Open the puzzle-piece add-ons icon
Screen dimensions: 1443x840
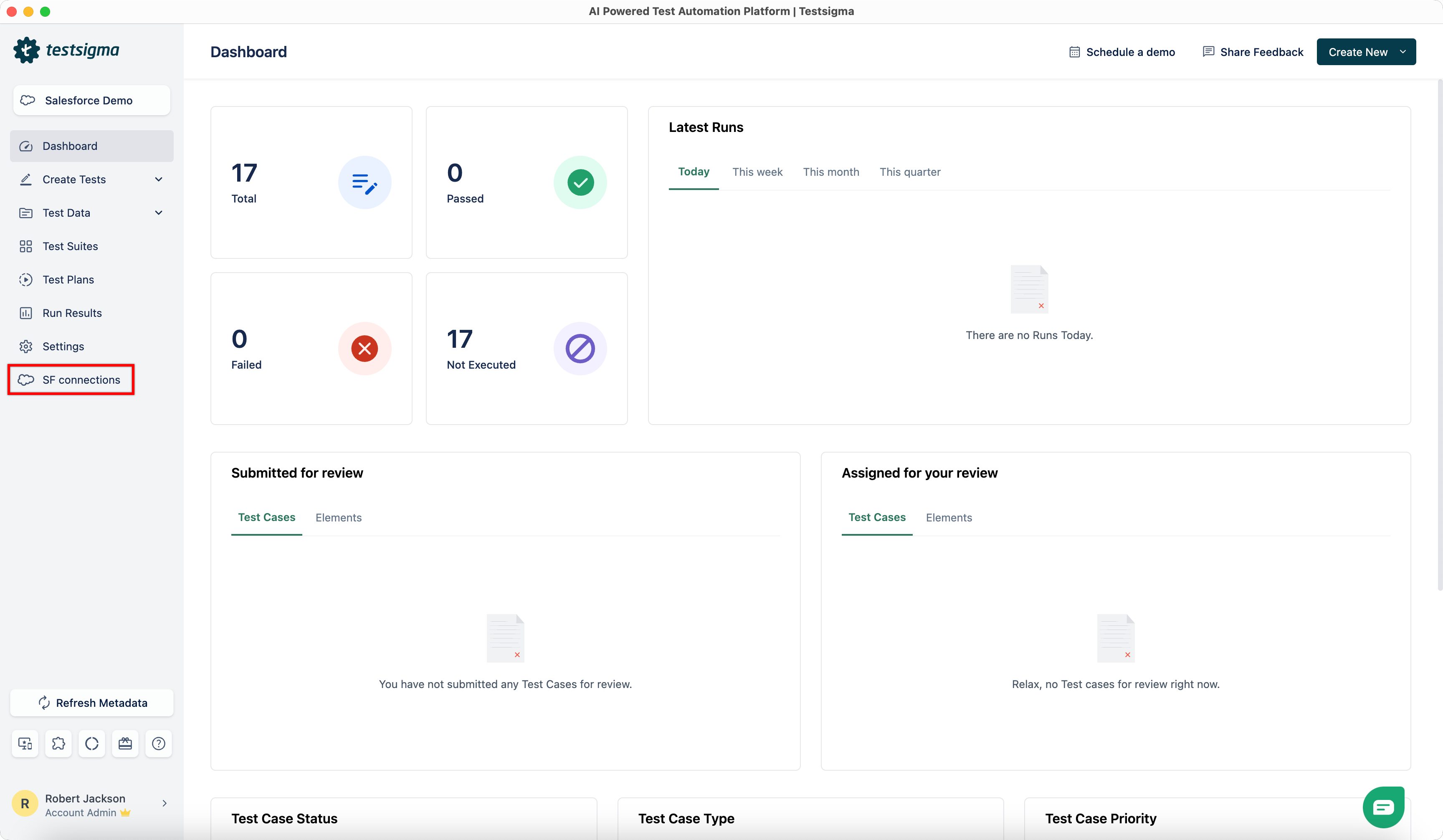[x=58, y=743]
